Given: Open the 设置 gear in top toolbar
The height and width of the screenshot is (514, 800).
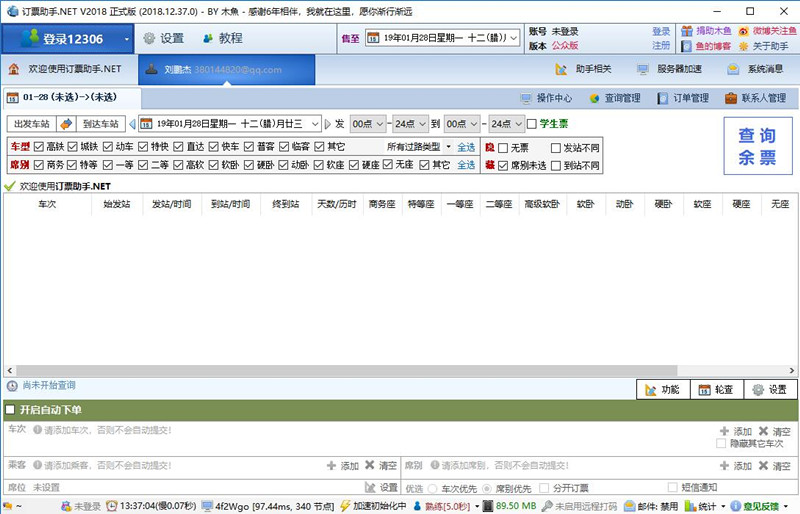Looking at the screenshot, I should (163, 38).
